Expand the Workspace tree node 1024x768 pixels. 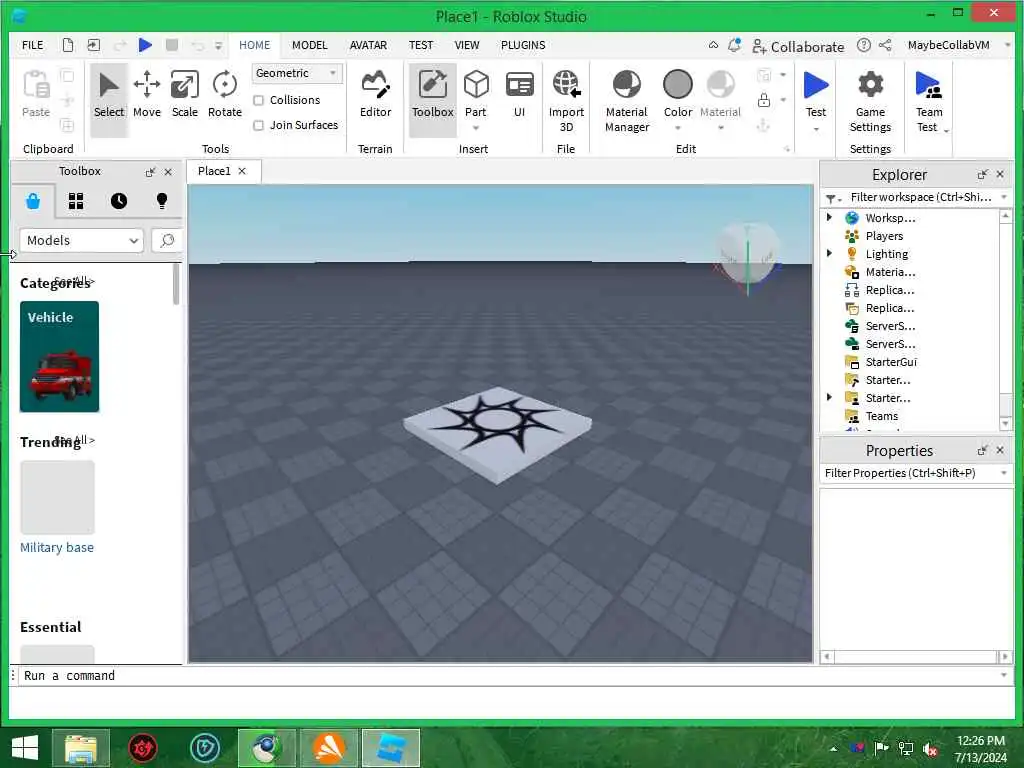coord(829,217)
